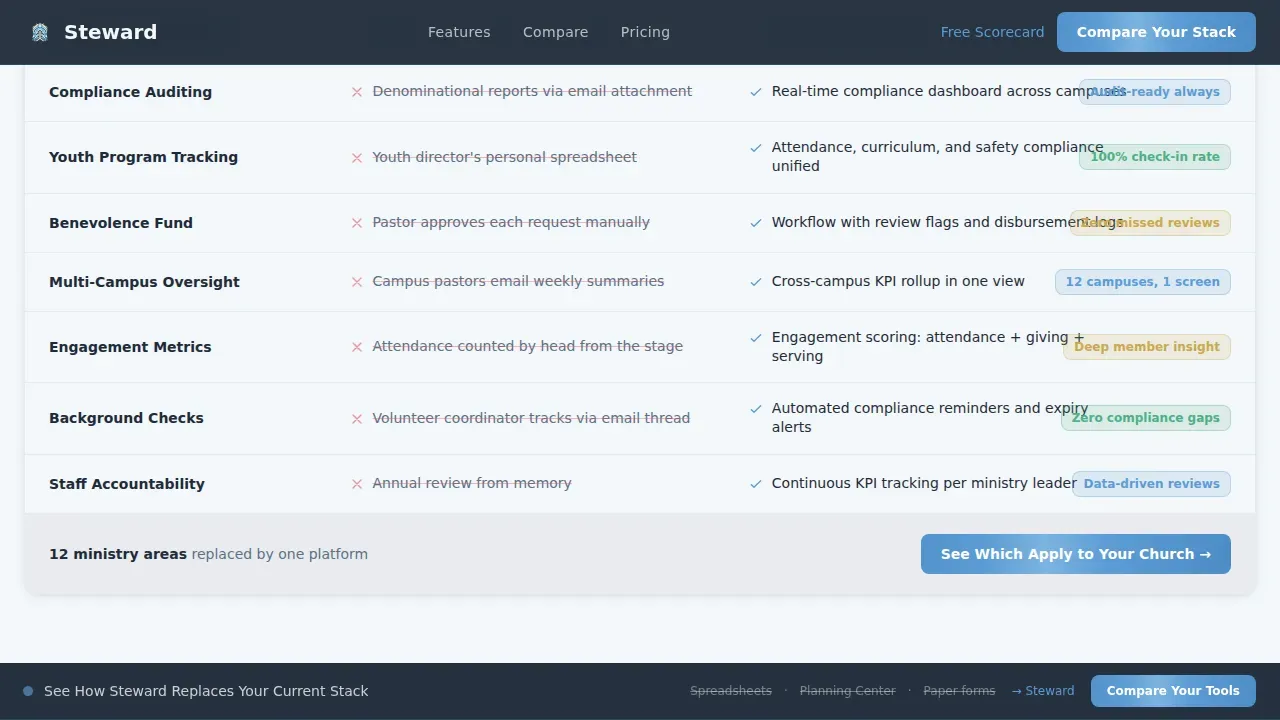Click the 12 ministry areas summary text
1280x720 pixels.
pos(208,554)
